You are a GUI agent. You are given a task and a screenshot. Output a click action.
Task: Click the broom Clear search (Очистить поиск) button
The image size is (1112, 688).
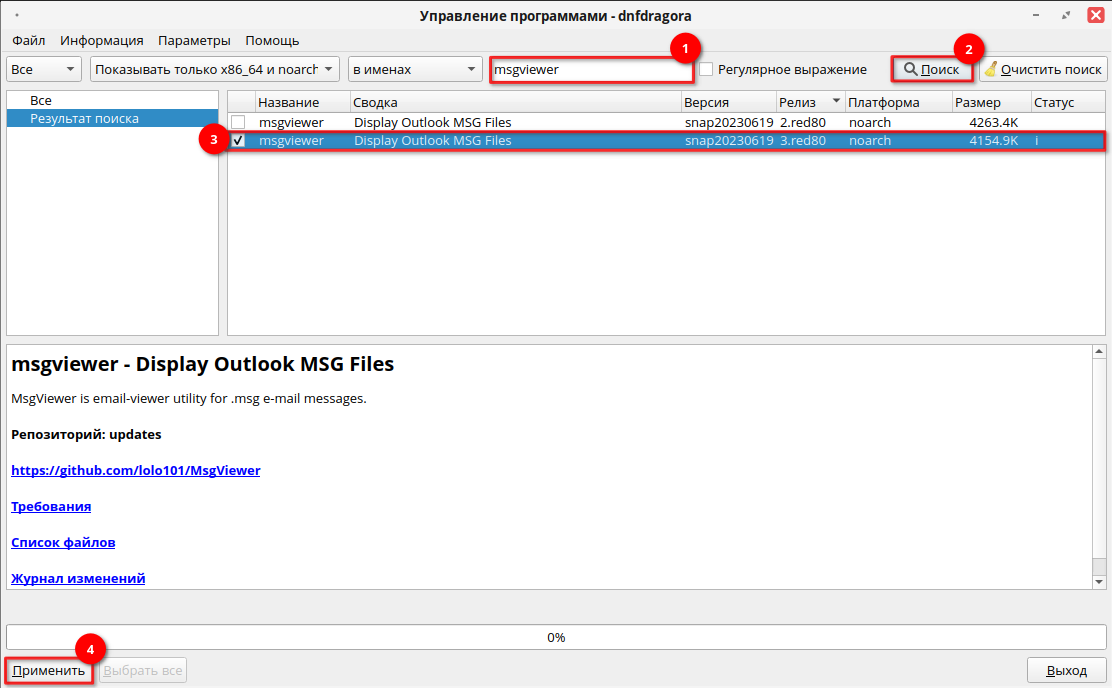point(1043,70)
